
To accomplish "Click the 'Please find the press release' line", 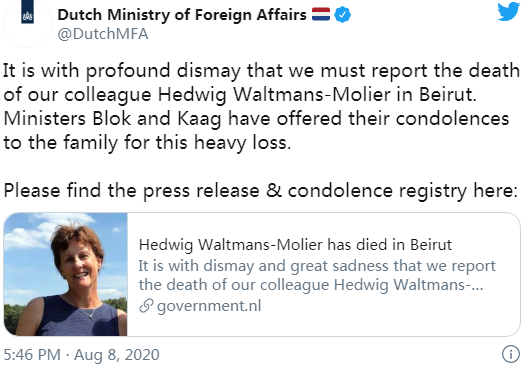I will pos(260,191).
